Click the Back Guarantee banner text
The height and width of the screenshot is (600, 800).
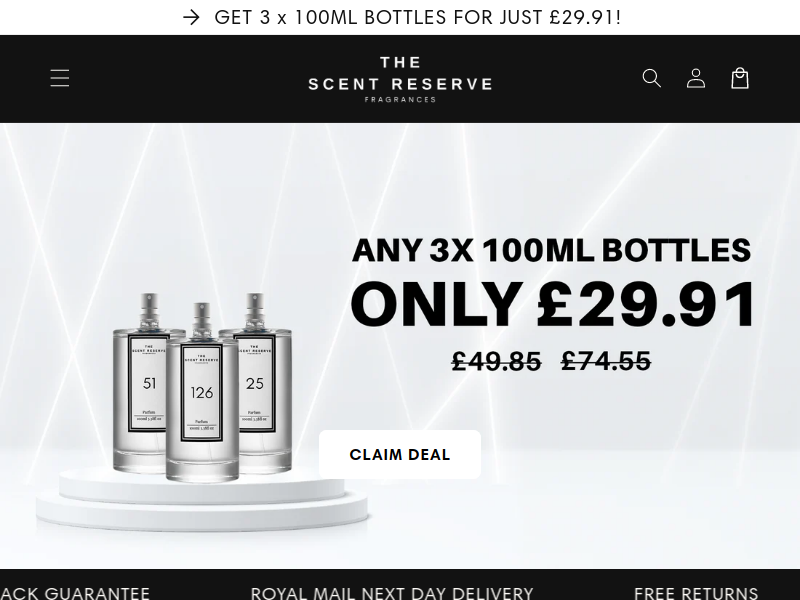[74, 593]
